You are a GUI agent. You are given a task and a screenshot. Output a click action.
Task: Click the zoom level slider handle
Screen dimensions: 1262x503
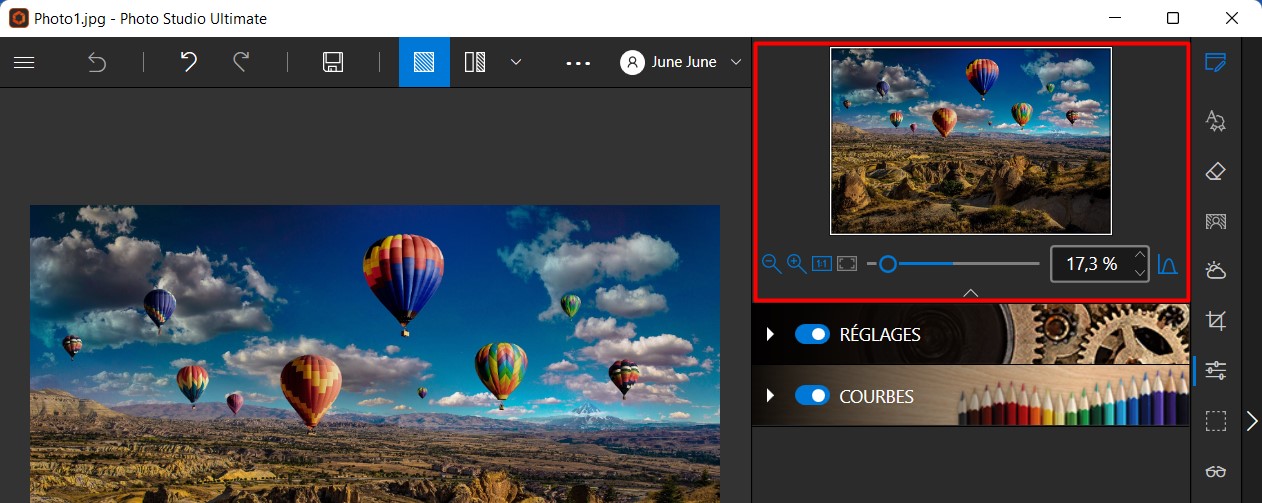(x=887, y=264)
